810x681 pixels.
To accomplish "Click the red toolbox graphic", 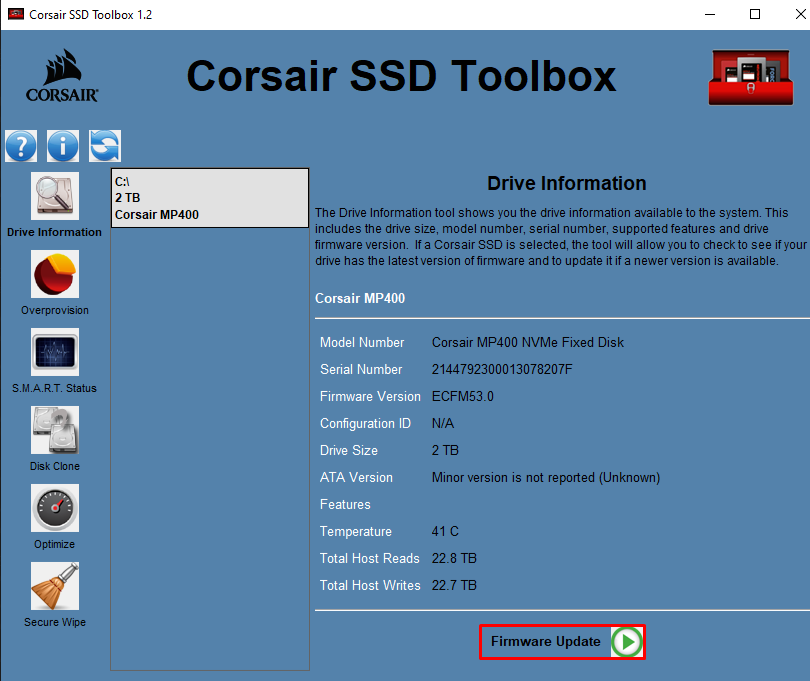I will 750,77.
